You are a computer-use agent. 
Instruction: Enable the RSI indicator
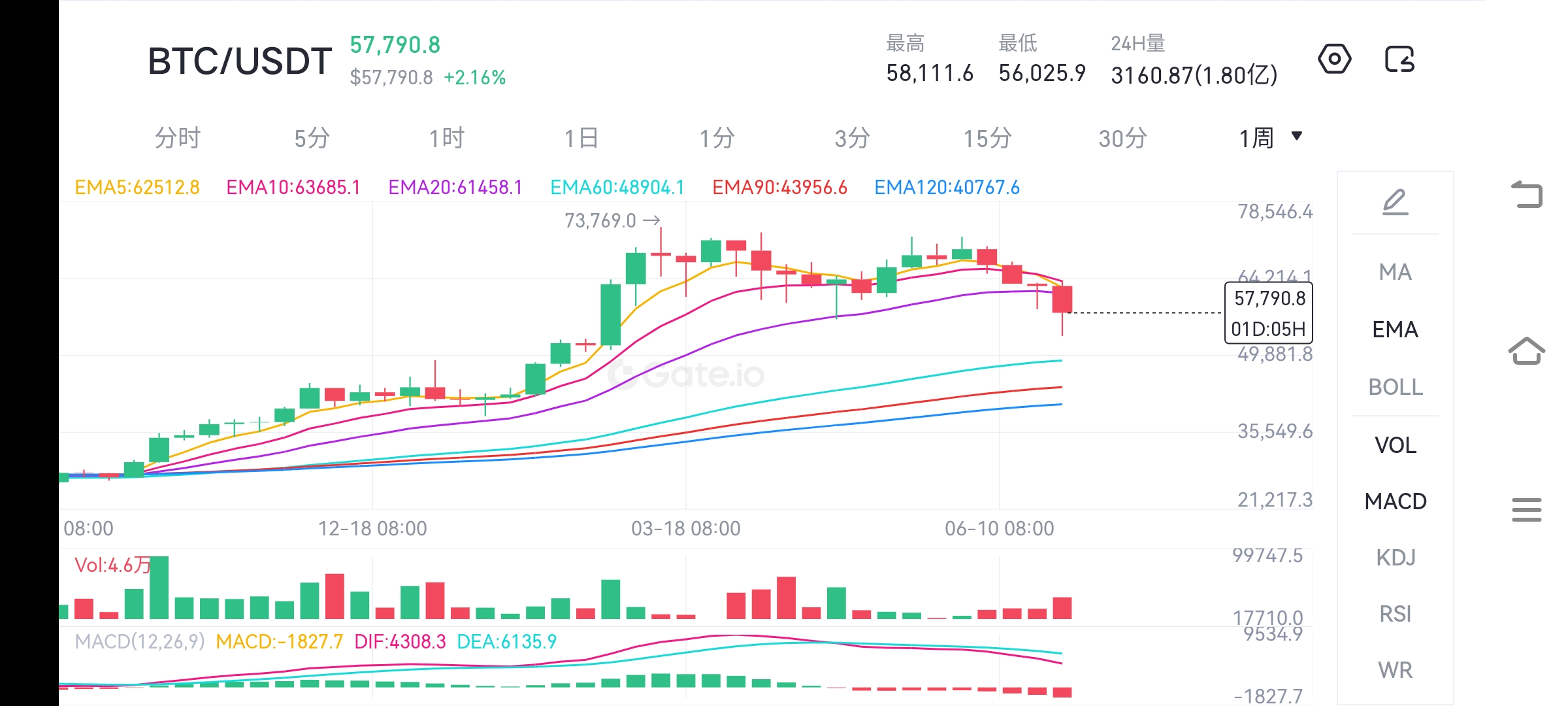1395,614
